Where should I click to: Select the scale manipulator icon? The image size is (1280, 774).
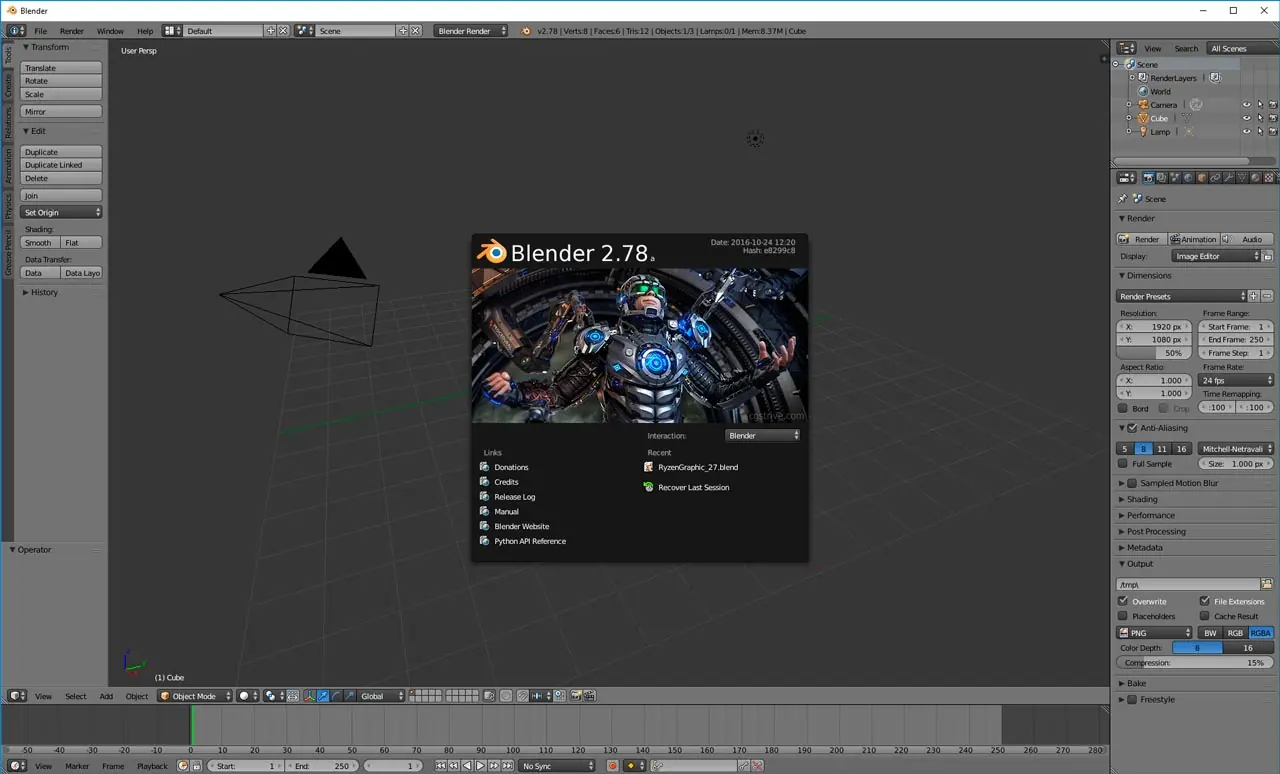pyautogui.click(x=350, y=696)
